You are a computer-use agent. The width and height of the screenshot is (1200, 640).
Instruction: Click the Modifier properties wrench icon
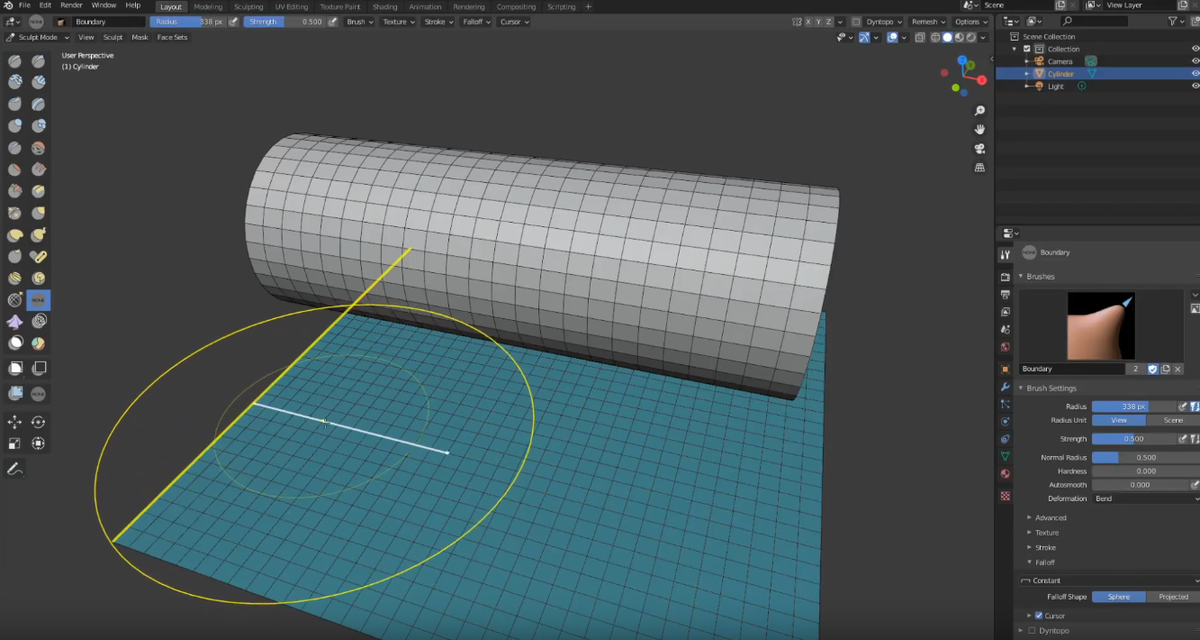1005,386
